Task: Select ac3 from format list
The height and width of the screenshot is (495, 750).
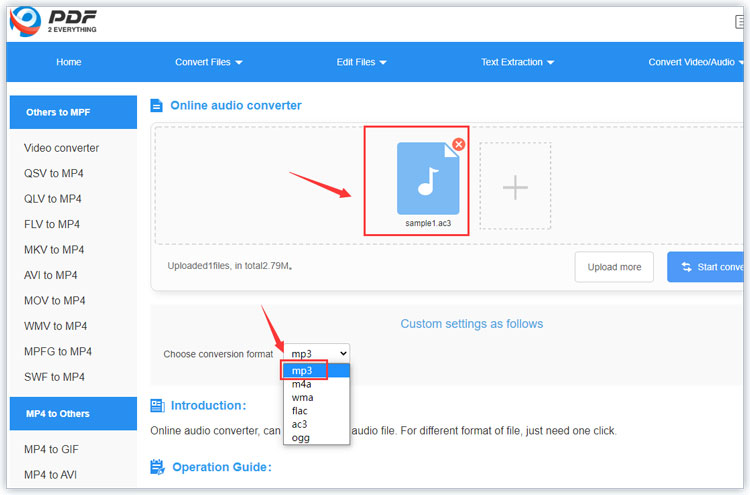Action: click(317, 424)
